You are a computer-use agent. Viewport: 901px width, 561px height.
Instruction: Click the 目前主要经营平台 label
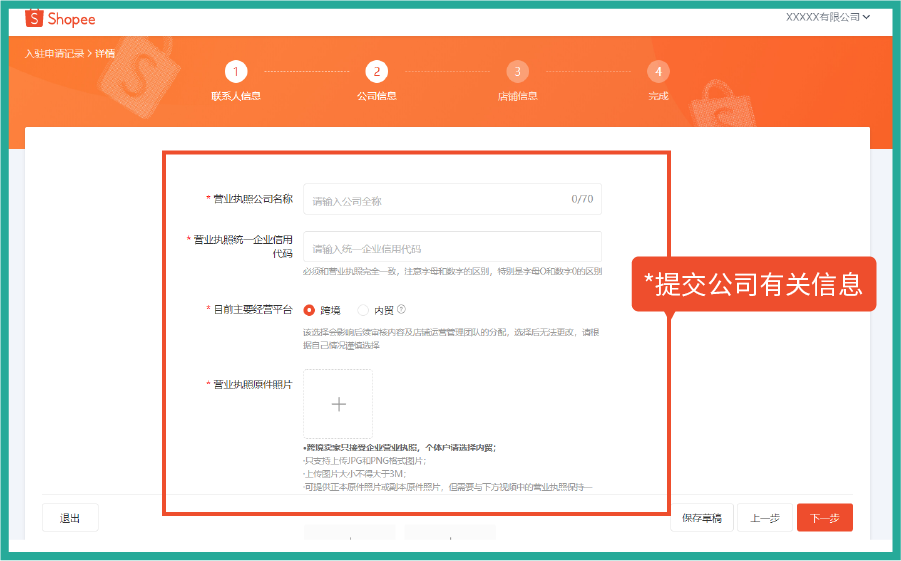click(253, 310)
